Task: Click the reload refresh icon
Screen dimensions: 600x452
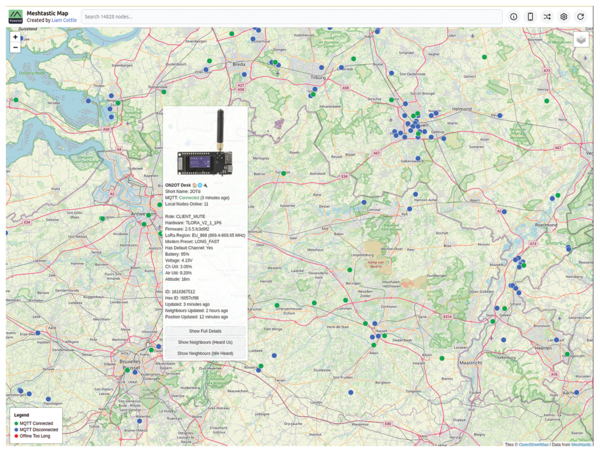Action: point(581,17)
